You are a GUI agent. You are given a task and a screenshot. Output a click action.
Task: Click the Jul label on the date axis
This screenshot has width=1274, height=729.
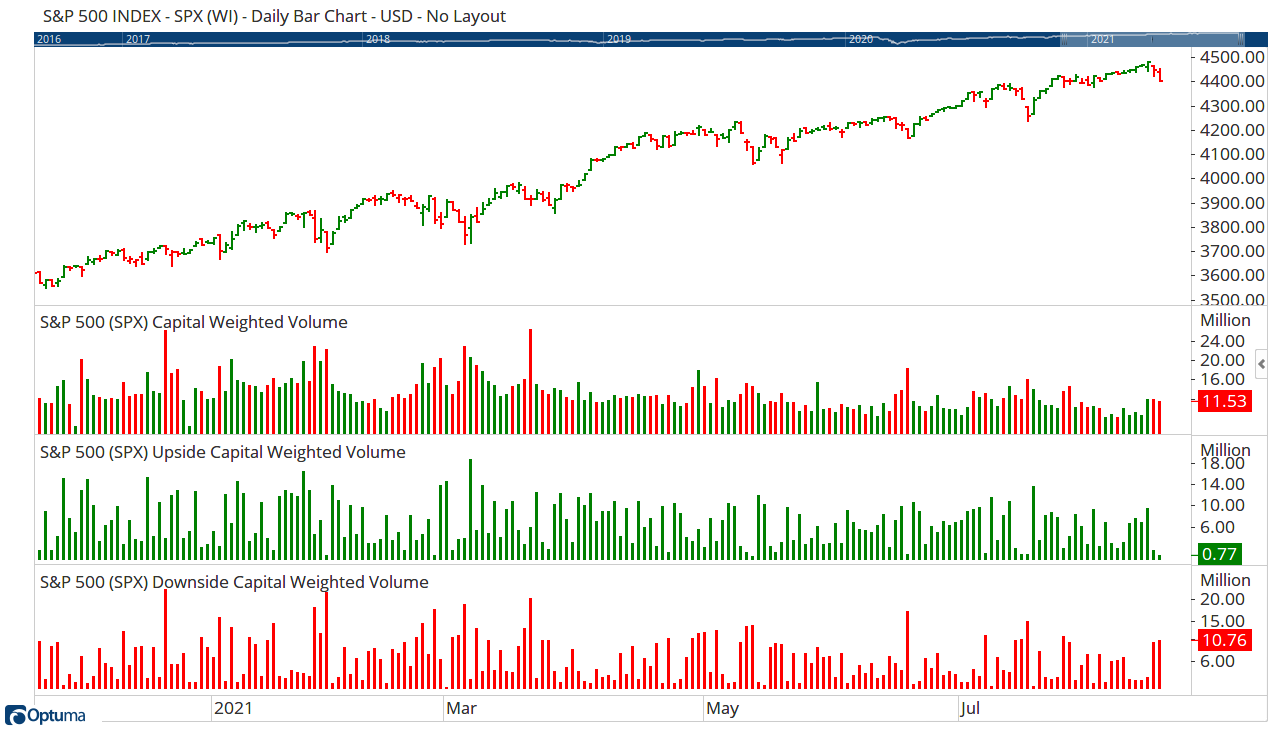969,708
